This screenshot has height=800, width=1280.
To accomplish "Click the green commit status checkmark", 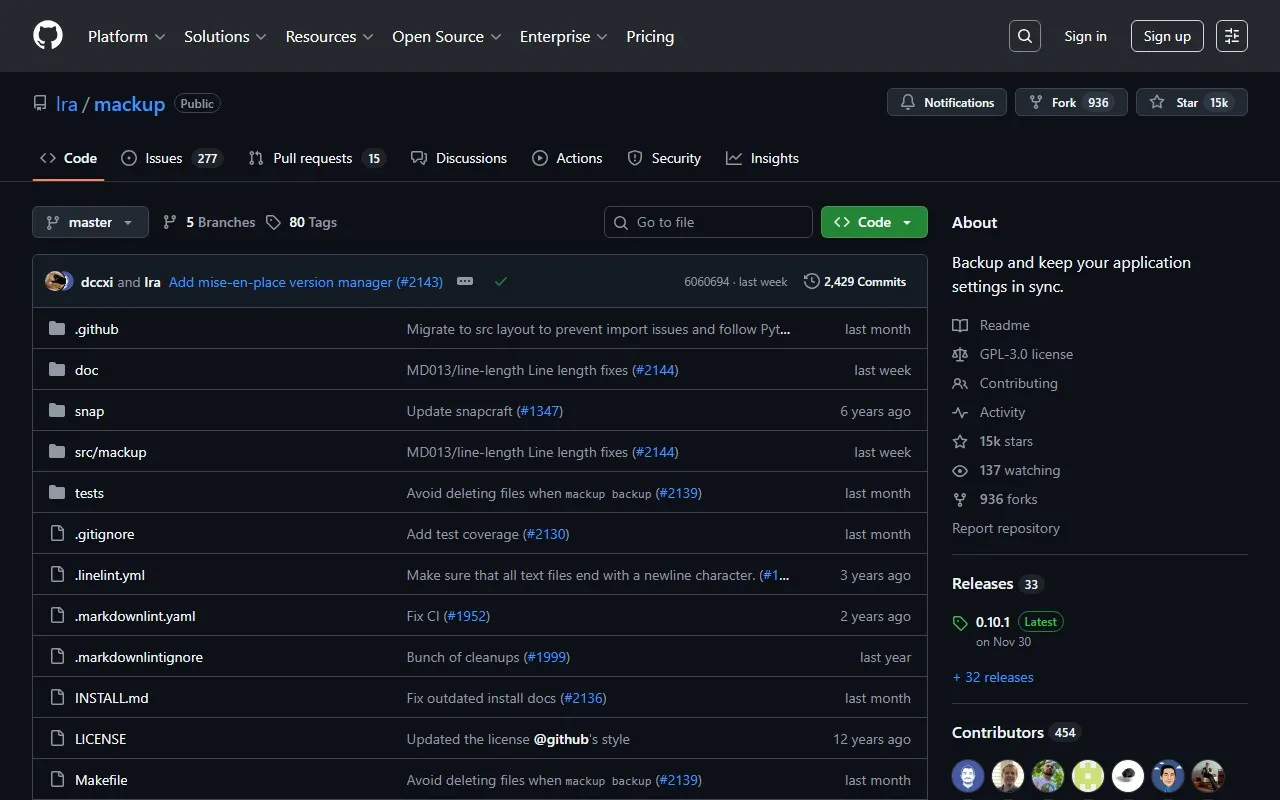I will point(501,282).
